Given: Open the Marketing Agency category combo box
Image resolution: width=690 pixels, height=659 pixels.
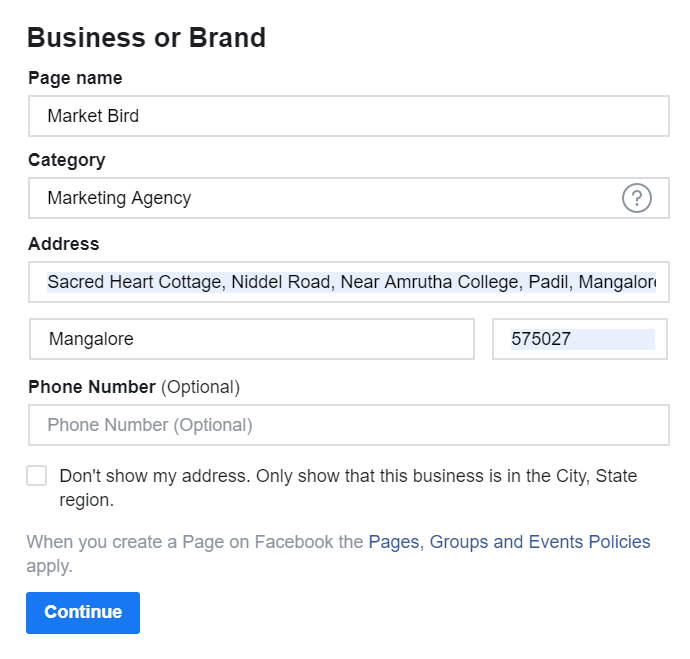Looking at the screenshot, I should (349, 198).
